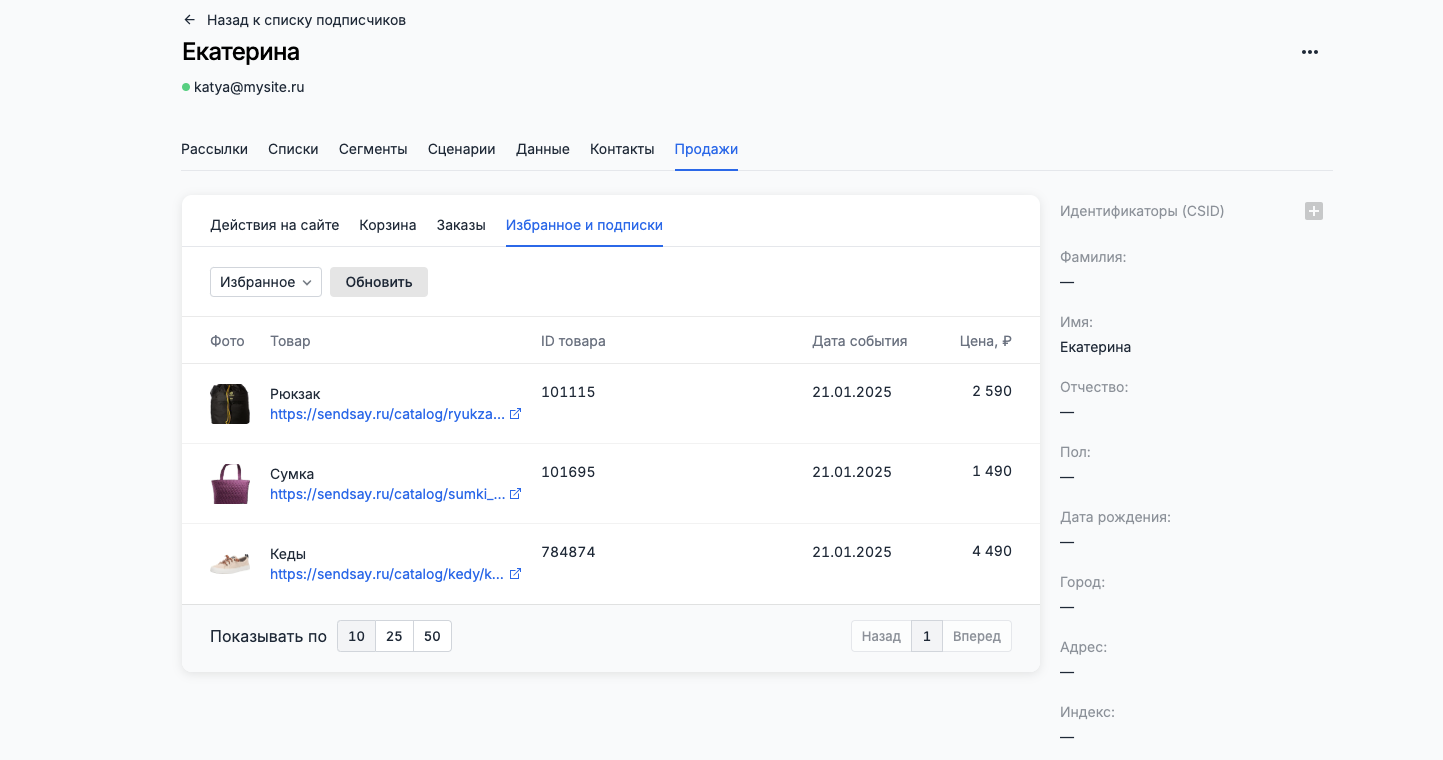Click external link icon for Кеды

pos(515,574)
